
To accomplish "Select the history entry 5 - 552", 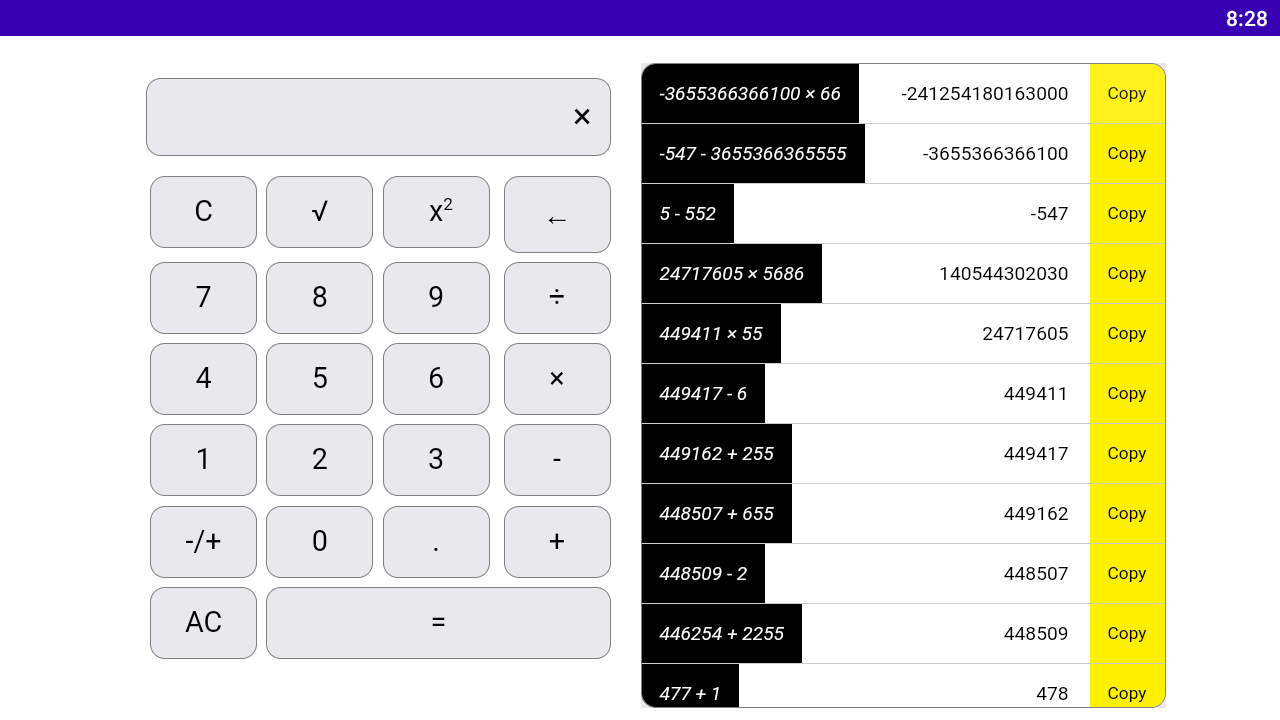I will (x=688, y=213).
